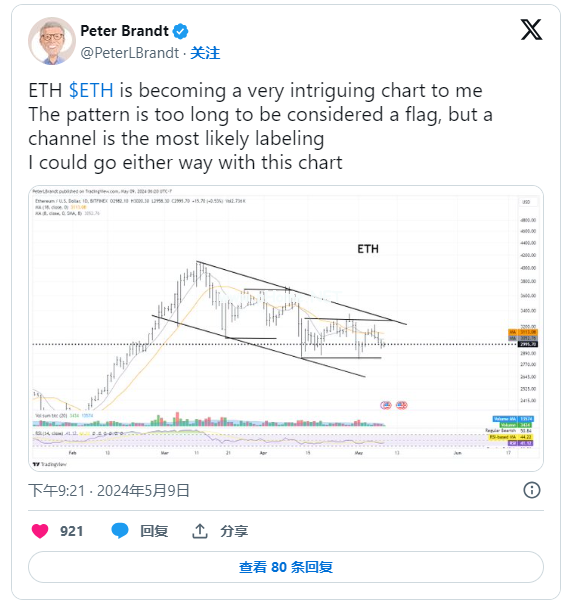Click the 回复 reply label
570x612 pixels.
154,531
